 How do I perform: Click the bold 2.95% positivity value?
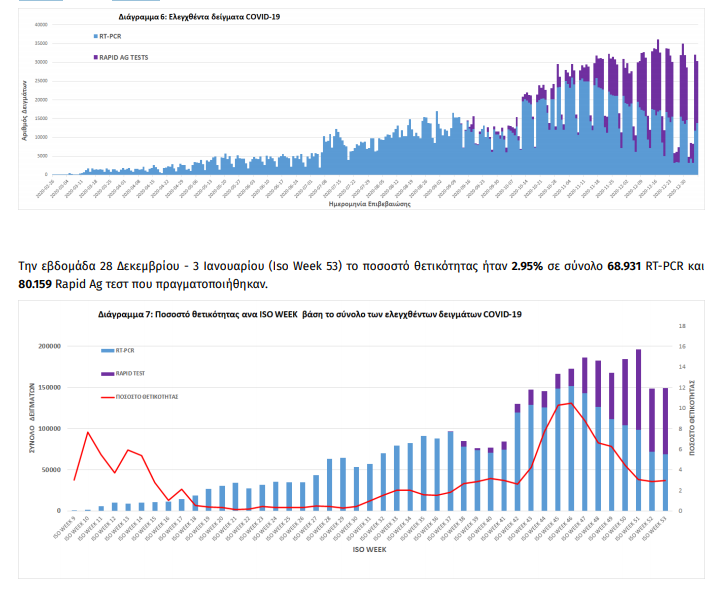pos(527,267)
